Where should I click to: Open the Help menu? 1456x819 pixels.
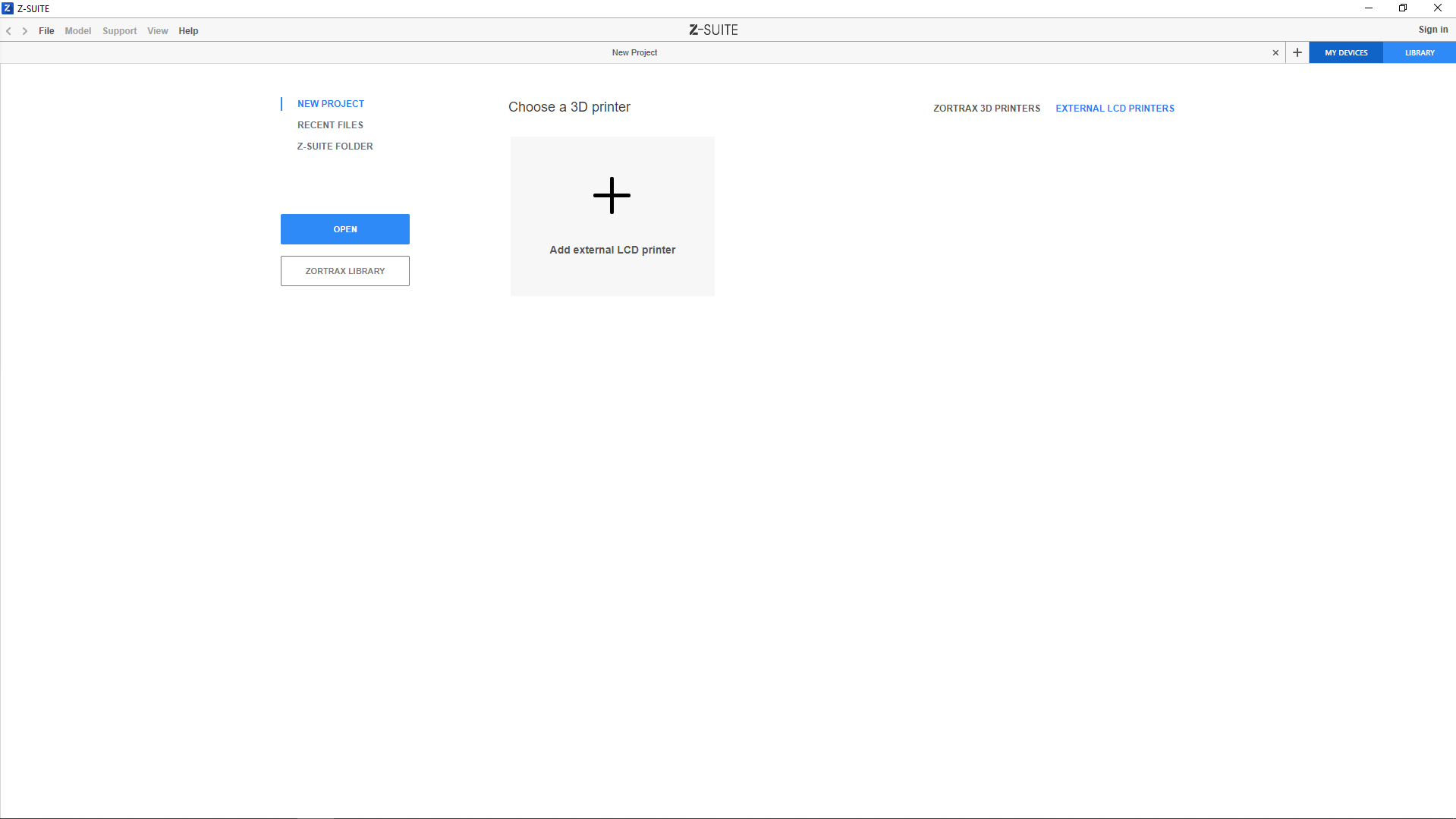click(x=188, y=31)
